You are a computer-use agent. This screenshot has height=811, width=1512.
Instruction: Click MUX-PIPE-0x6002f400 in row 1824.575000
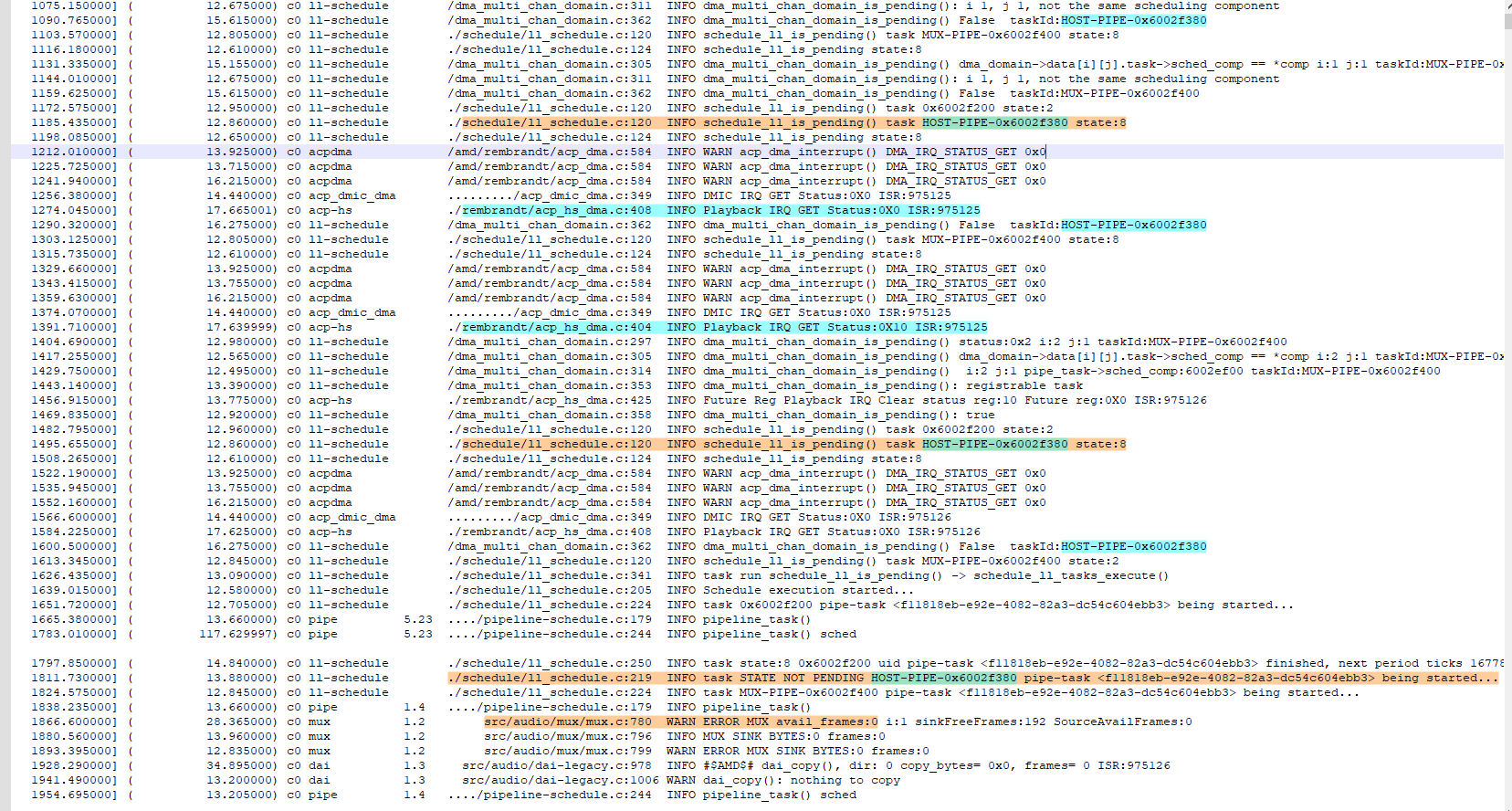pyautogui.click(x=809, y=692)
